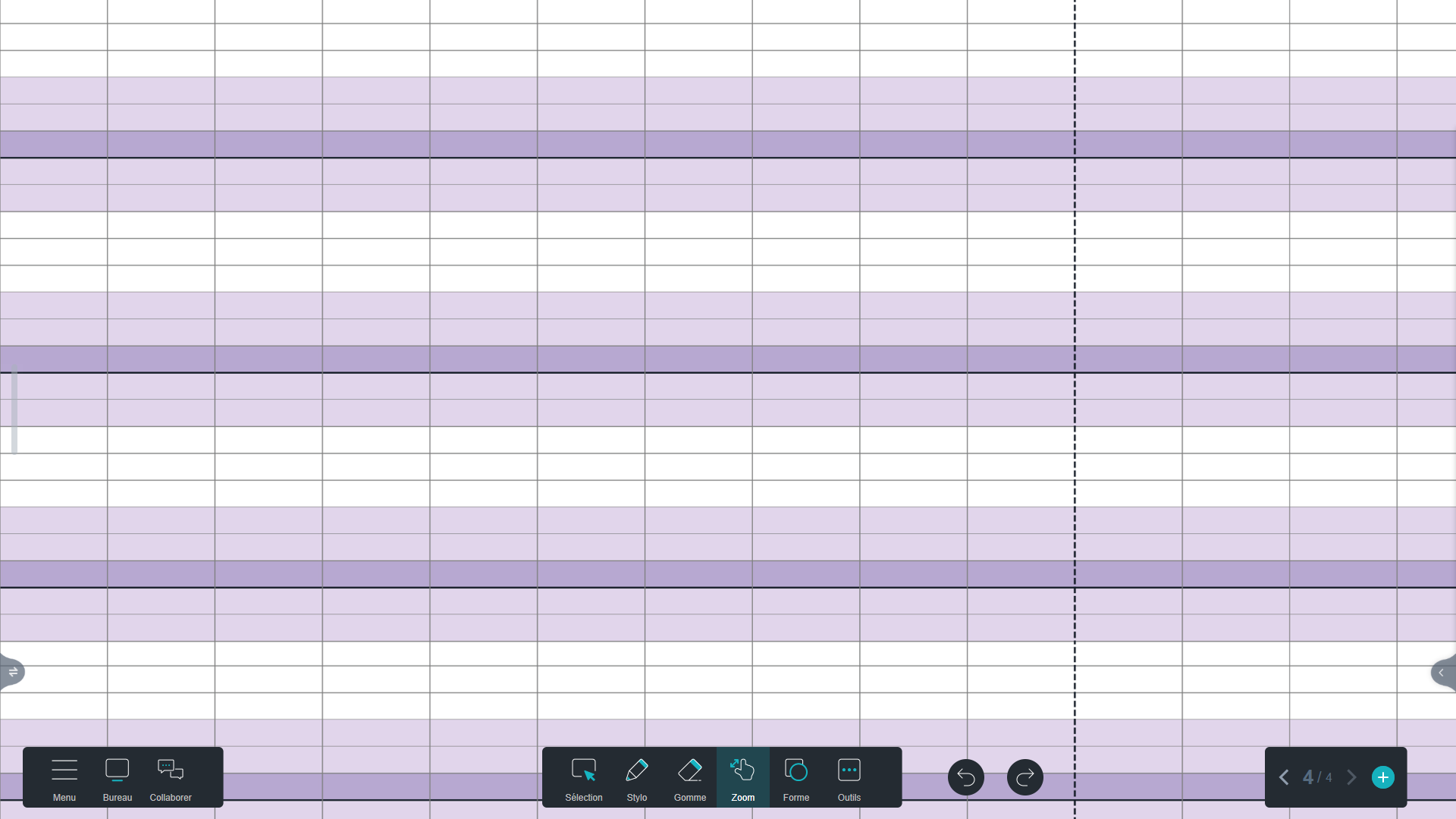Navigate to next page with arrow
The width and height of the screenshot is (1456, 819).
tap(1351, 777)
